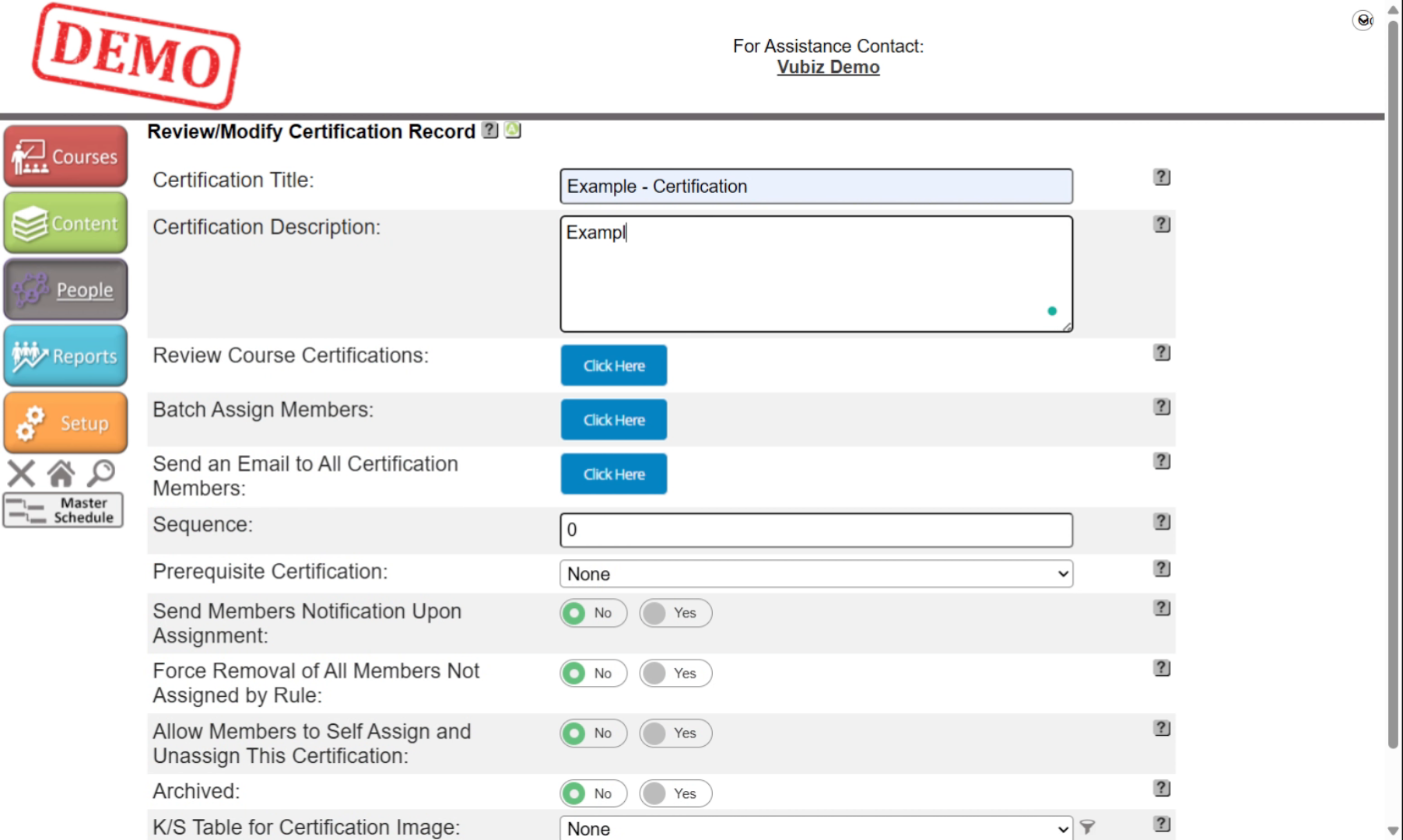This screenshot has width=1403, height=840.
Task: Open the Setup sidebar section
Action: 65,422
